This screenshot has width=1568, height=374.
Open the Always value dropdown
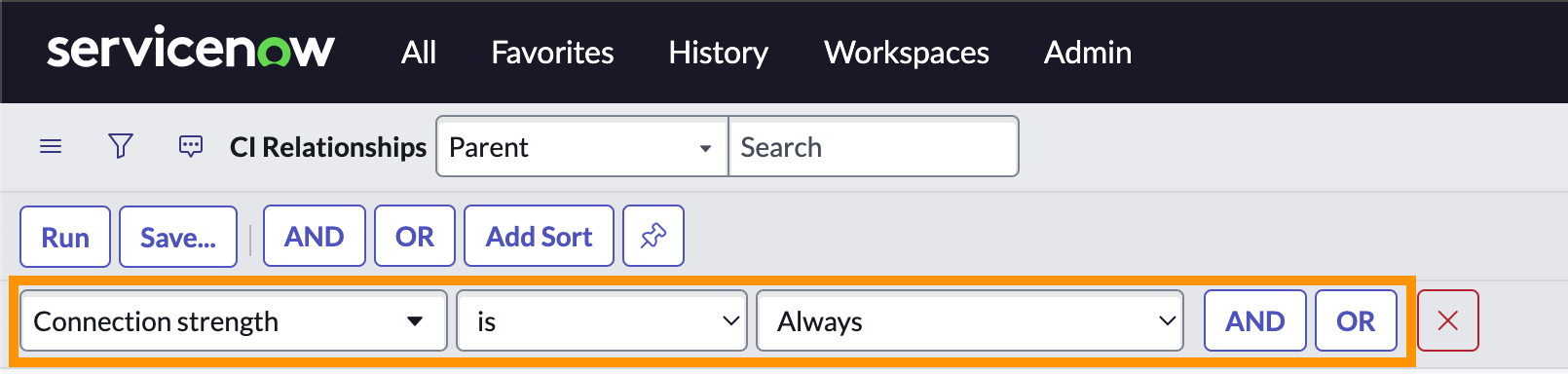(970, 320)
